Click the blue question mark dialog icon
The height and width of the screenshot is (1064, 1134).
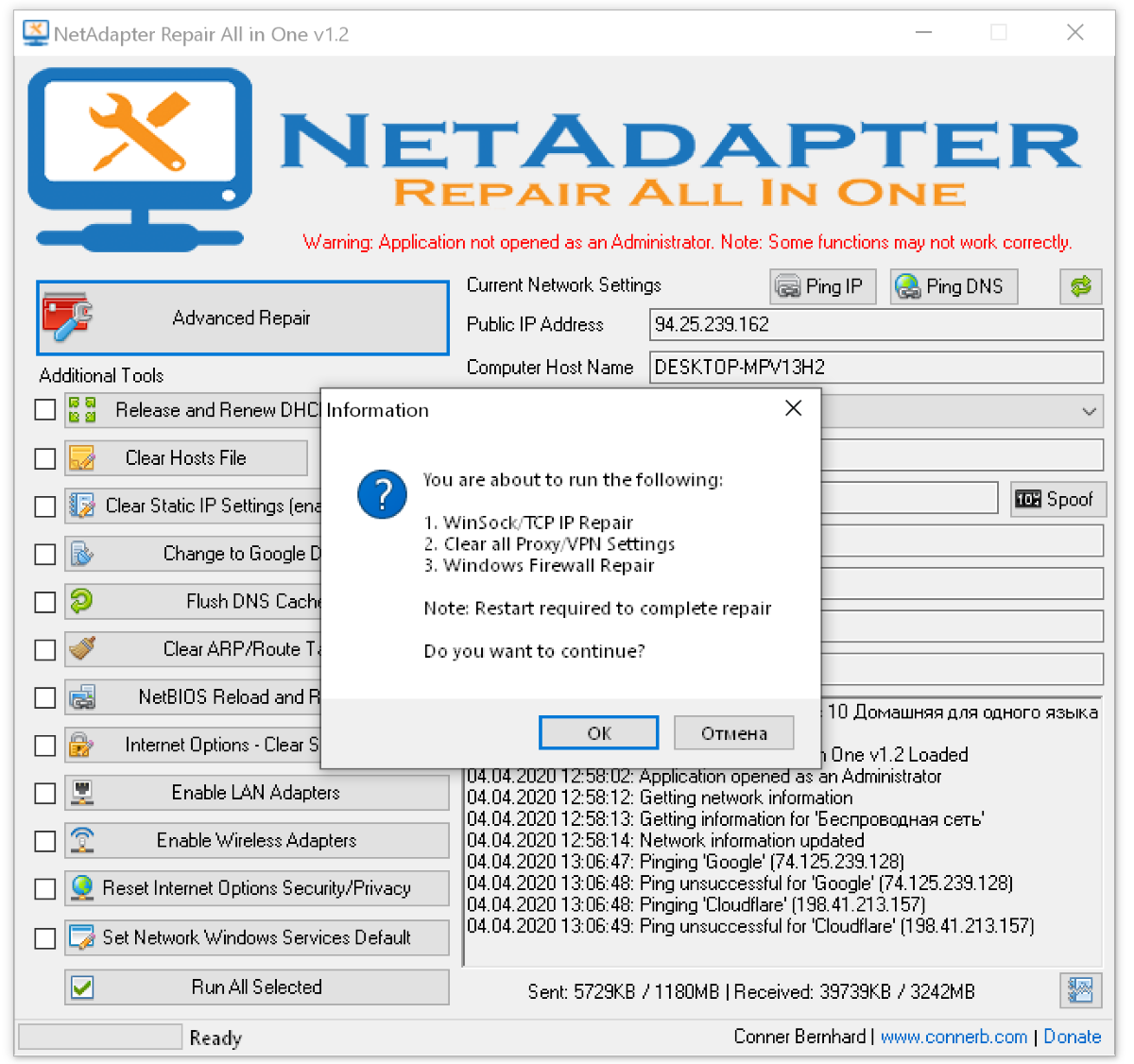[x=382, y=494]
